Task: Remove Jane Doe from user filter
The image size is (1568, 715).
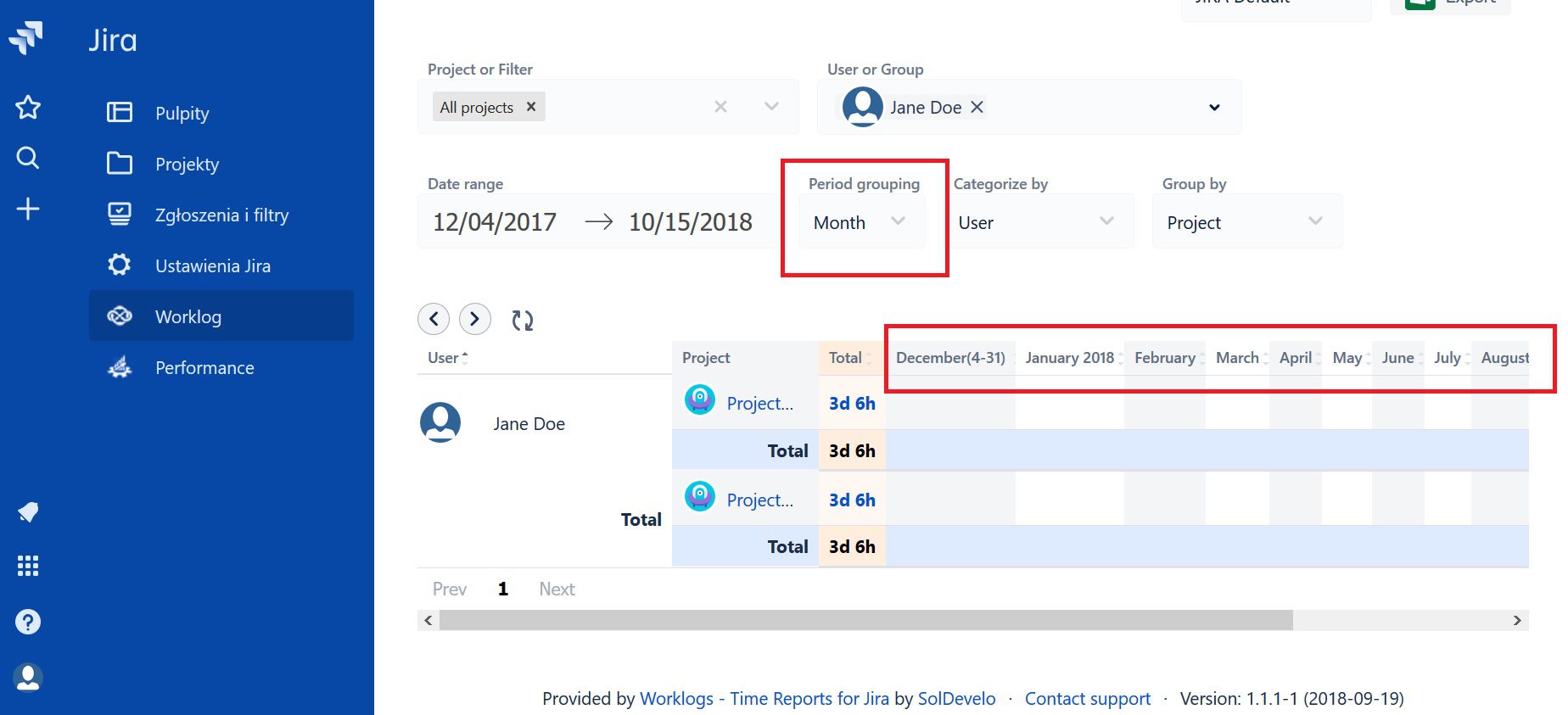Action: point(977,107)
